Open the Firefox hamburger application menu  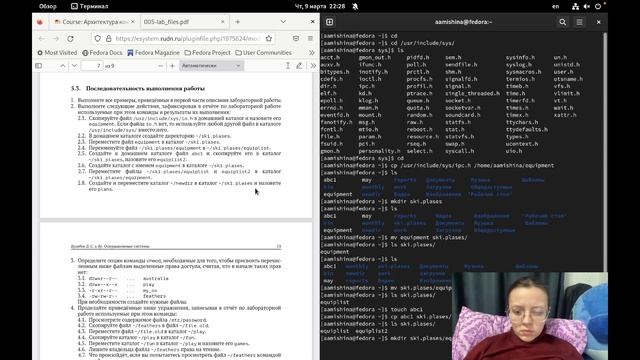[x=310, y=38]
